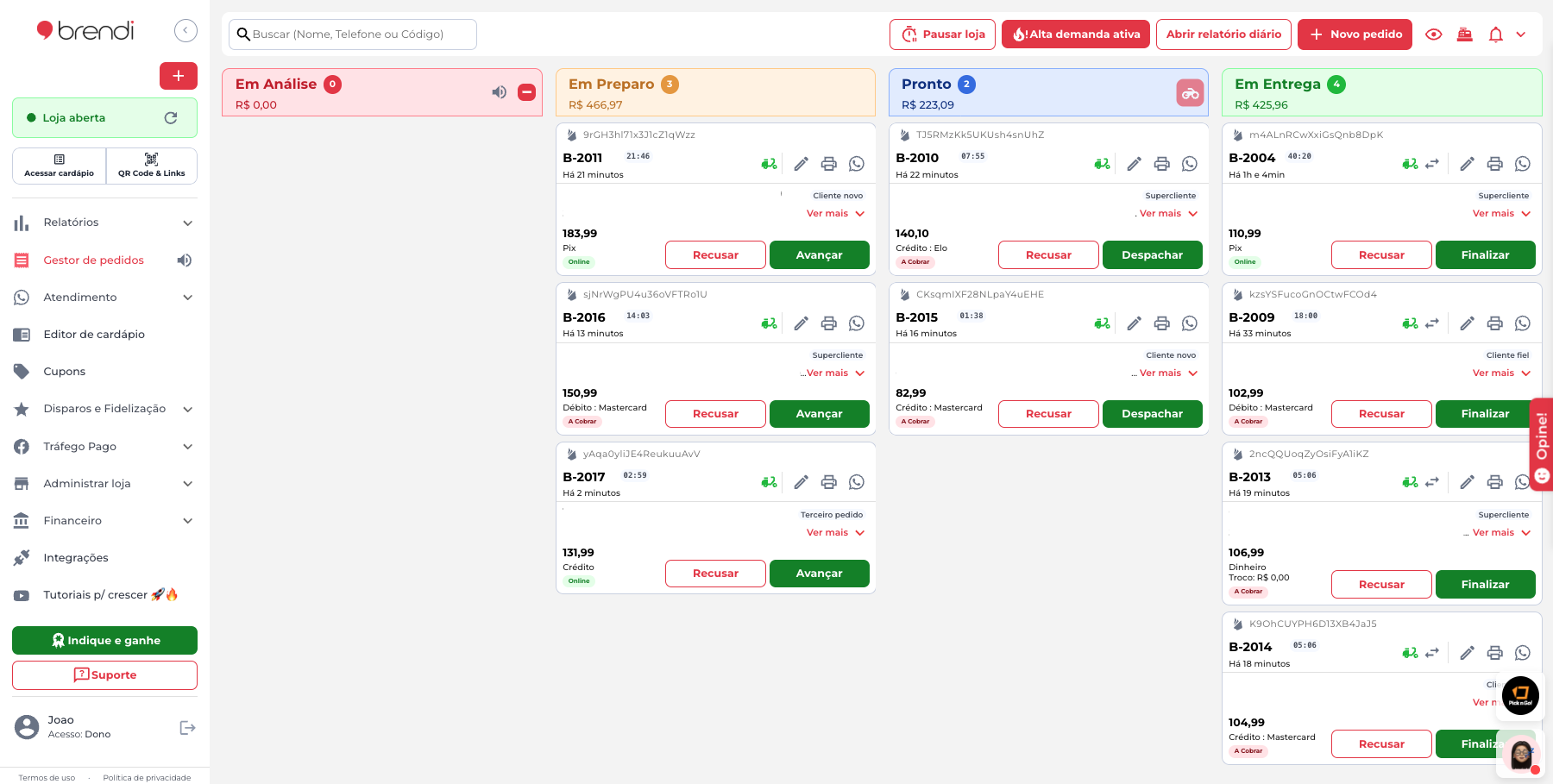Click the transfer courier icon on order B-2004
Viewport: 1553px width, 784px height.
(x=1433, y=163)
